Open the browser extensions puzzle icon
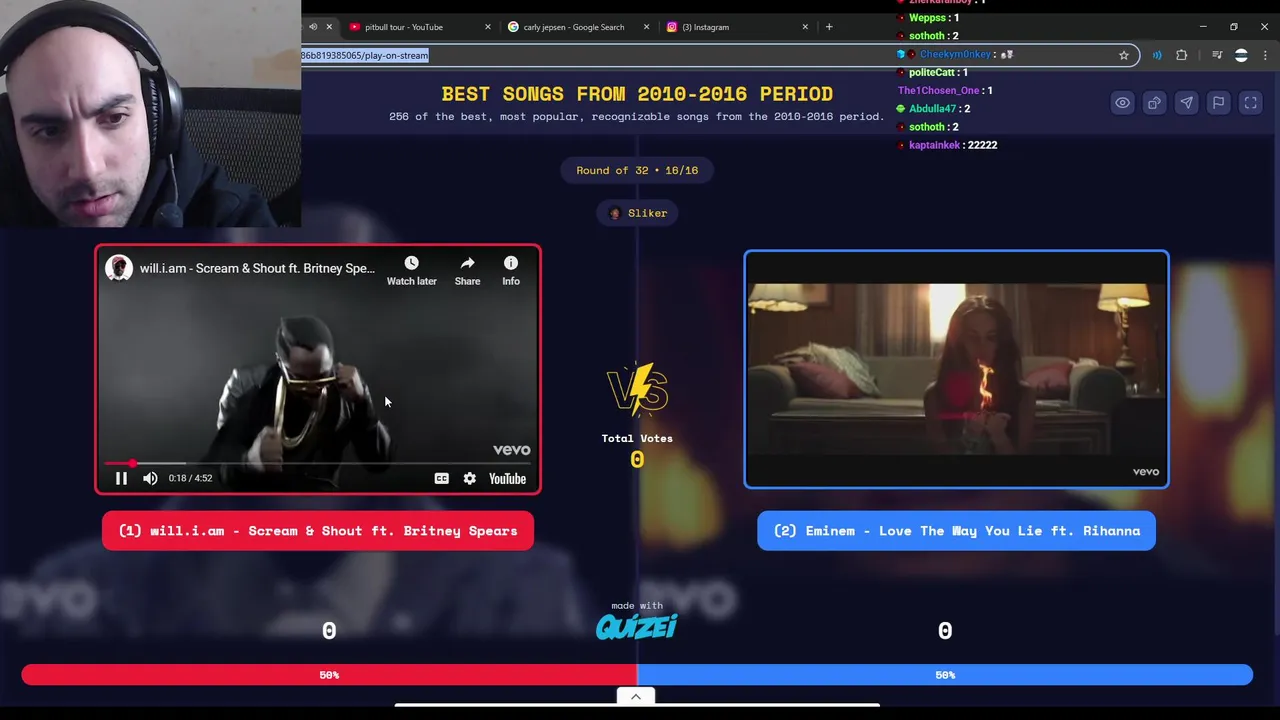The width and height of the screenshot is (1280, 720). [x=1182, y=55]
